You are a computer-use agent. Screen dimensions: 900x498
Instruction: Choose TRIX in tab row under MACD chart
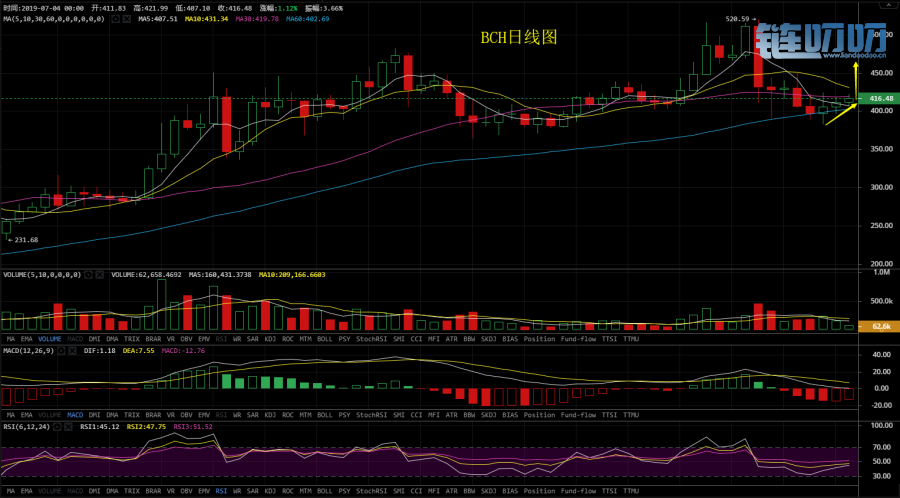[131, 414]
